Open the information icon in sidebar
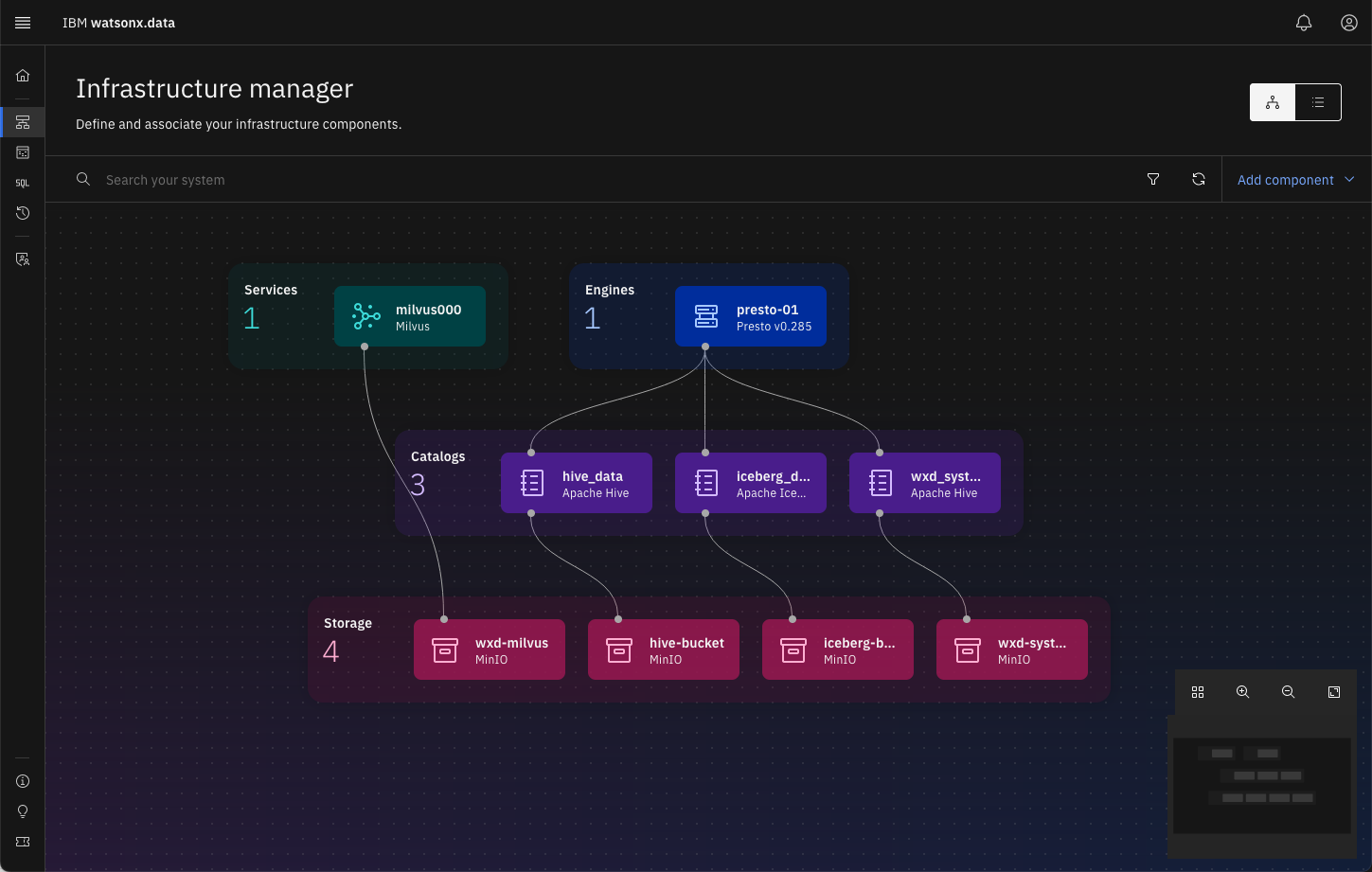Screen dimensions: 1372x872 pyautogui.click(x=23, y=781)
